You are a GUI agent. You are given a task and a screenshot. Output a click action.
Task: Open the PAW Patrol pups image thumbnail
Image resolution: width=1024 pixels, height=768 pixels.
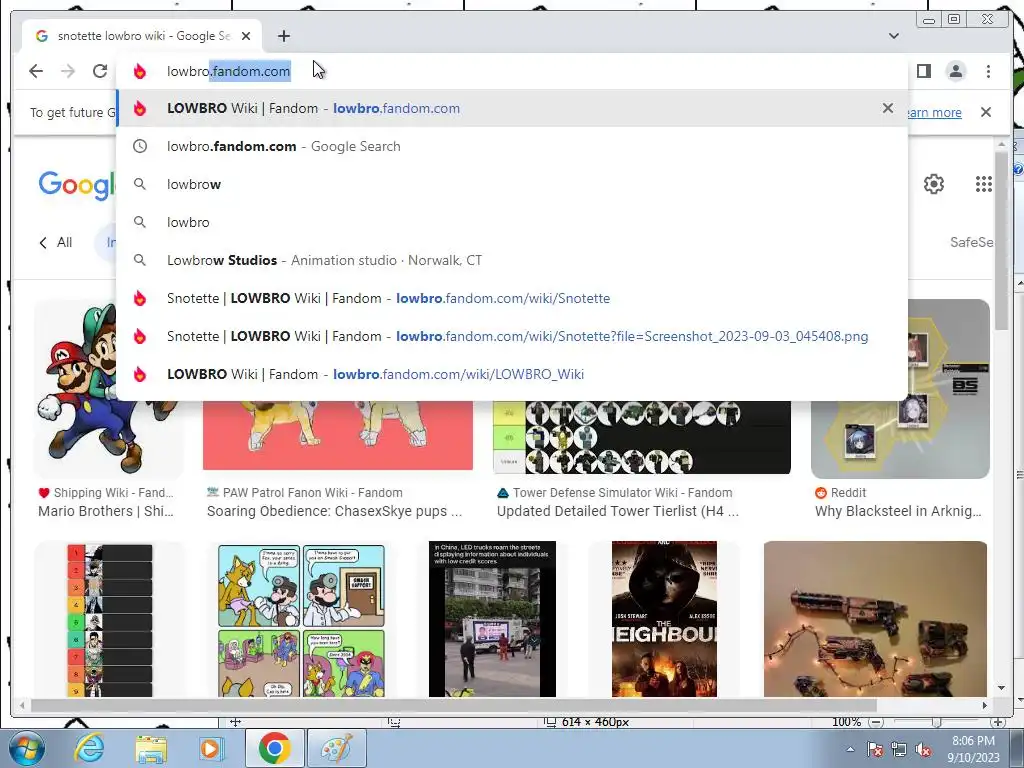pos(338,435)
